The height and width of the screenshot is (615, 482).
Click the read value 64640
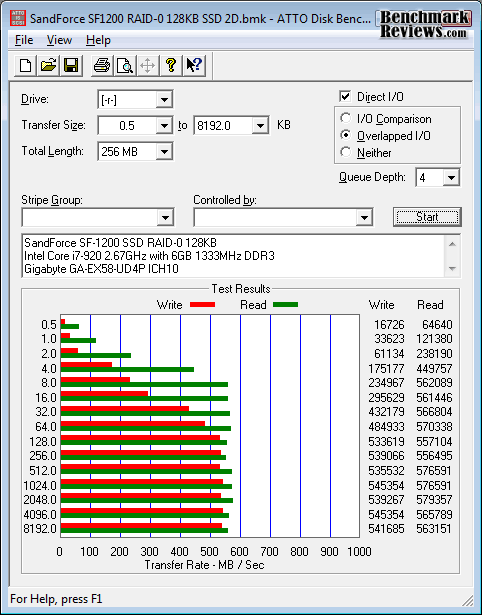pos(437,325)
